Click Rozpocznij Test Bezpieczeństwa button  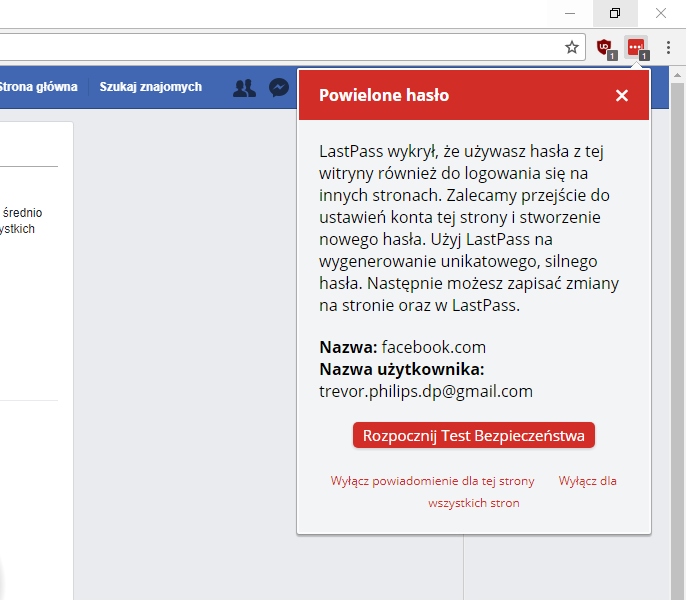(x=474, y=435)
